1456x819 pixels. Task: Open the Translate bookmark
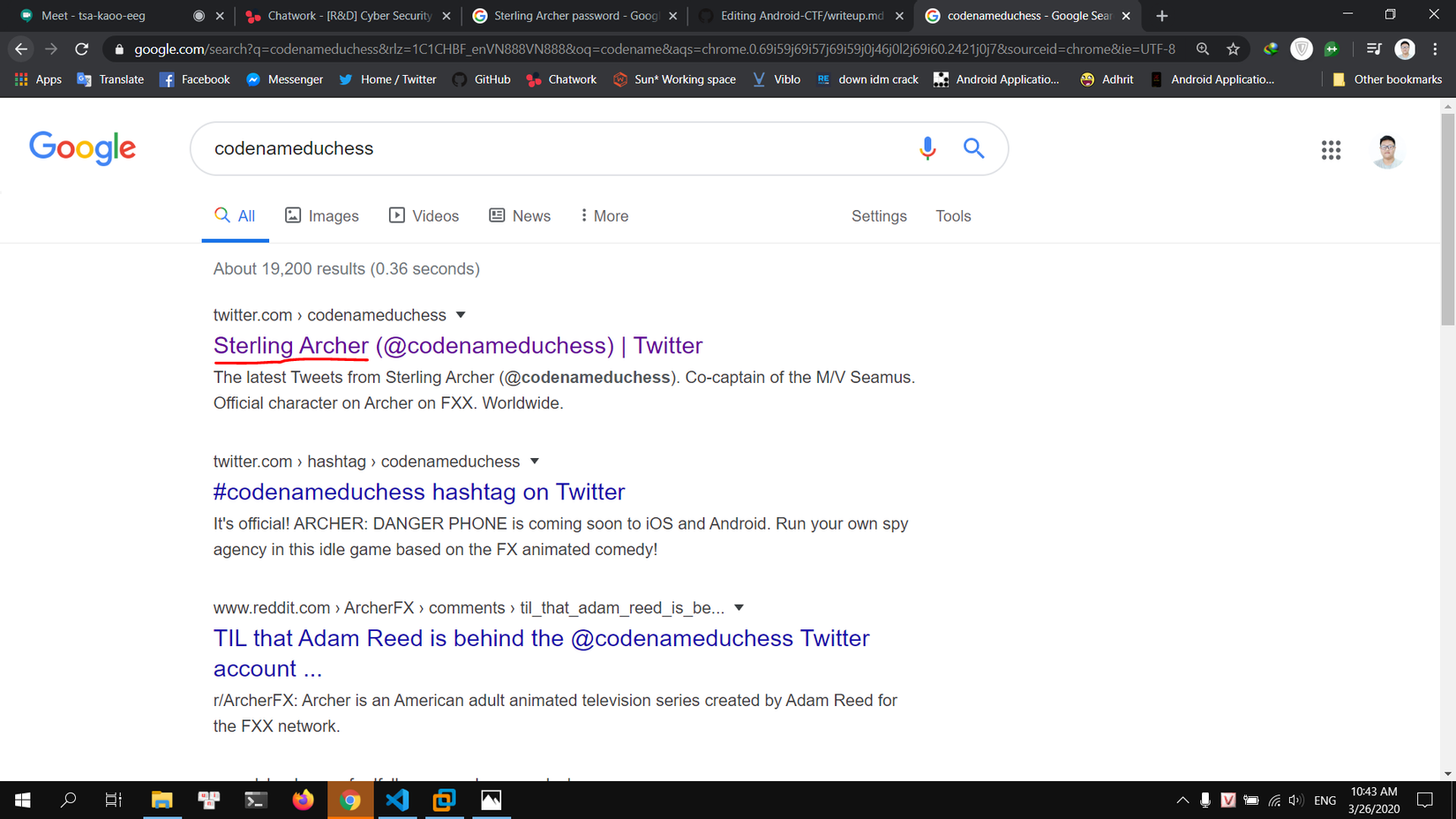(x=110, y=79)
